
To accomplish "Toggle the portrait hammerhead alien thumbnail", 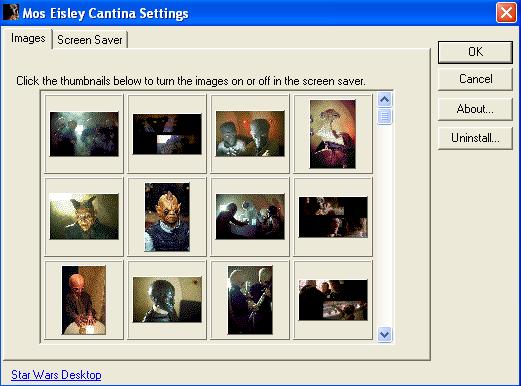I will pos(333,134).
